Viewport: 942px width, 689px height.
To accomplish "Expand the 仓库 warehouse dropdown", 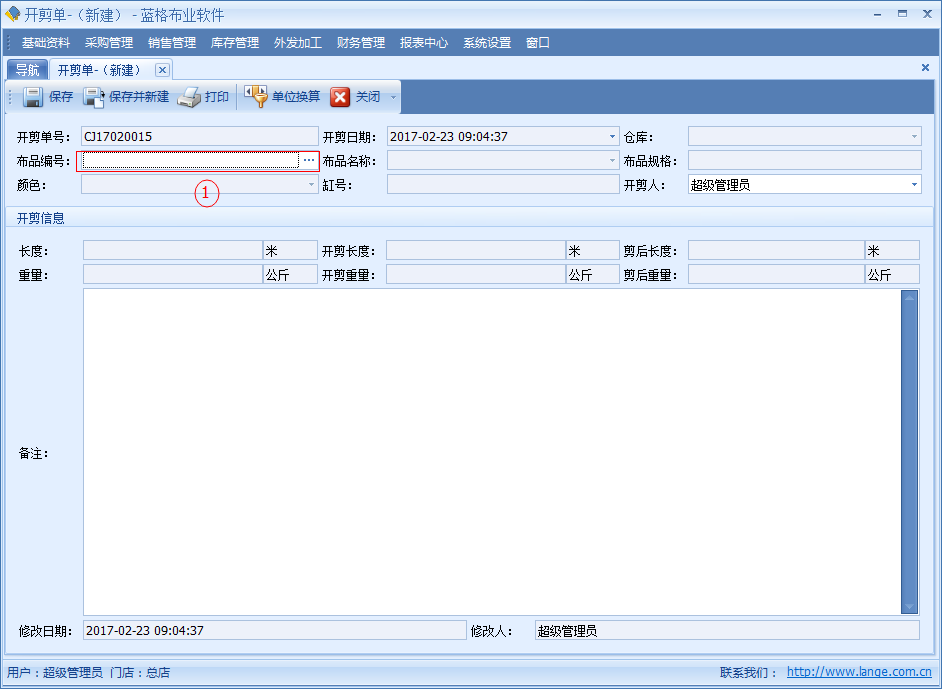I will (913, 137).
